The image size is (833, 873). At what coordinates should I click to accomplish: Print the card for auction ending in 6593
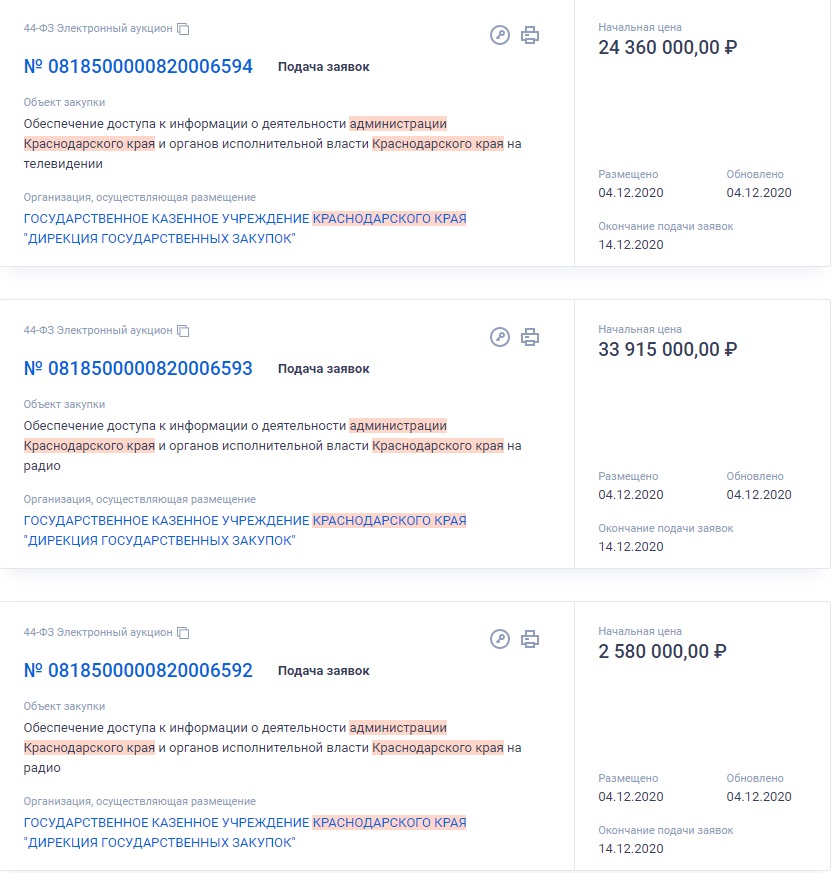pos(530,337)
